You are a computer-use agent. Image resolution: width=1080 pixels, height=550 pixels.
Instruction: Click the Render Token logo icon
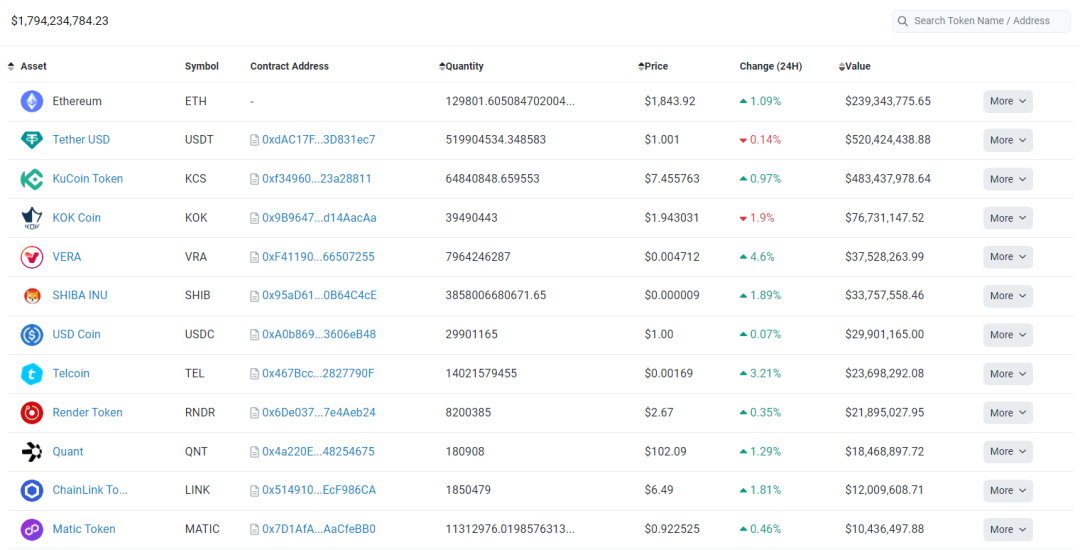32,412
